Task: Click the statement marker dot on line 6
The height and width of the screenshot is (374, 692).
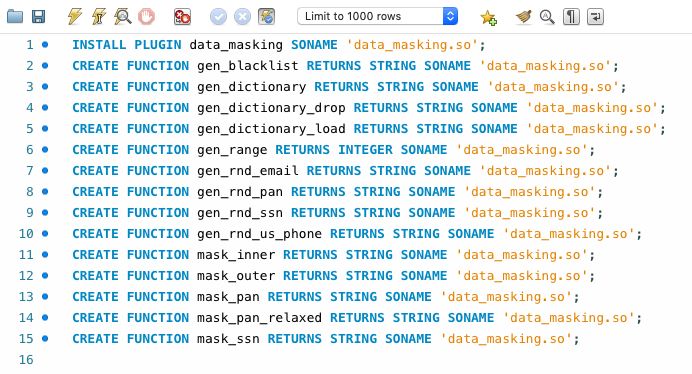Action: pos(45,149)
